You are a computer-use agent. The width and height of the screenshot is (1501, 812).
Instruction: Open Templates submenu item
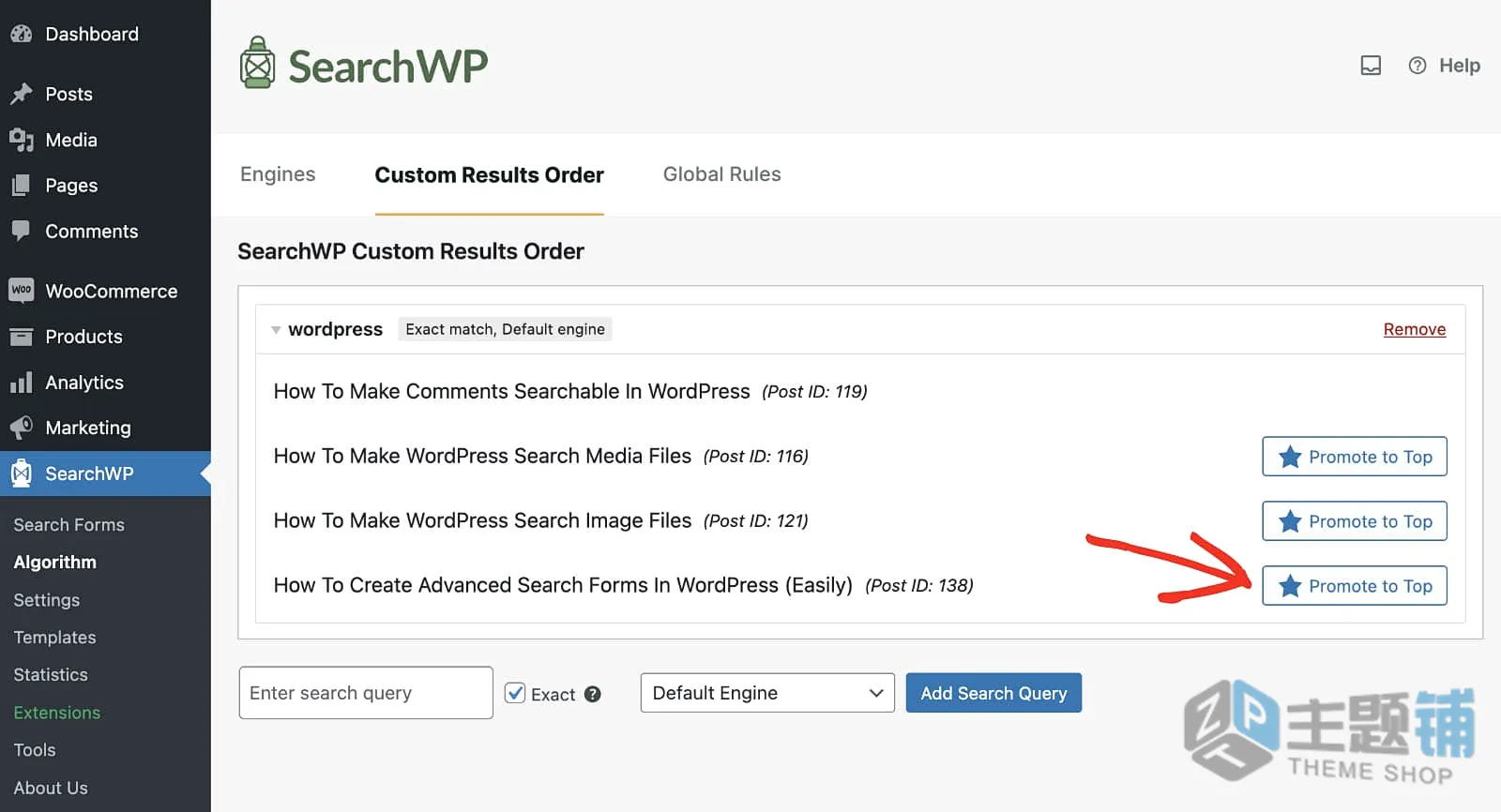coord(54,638)
